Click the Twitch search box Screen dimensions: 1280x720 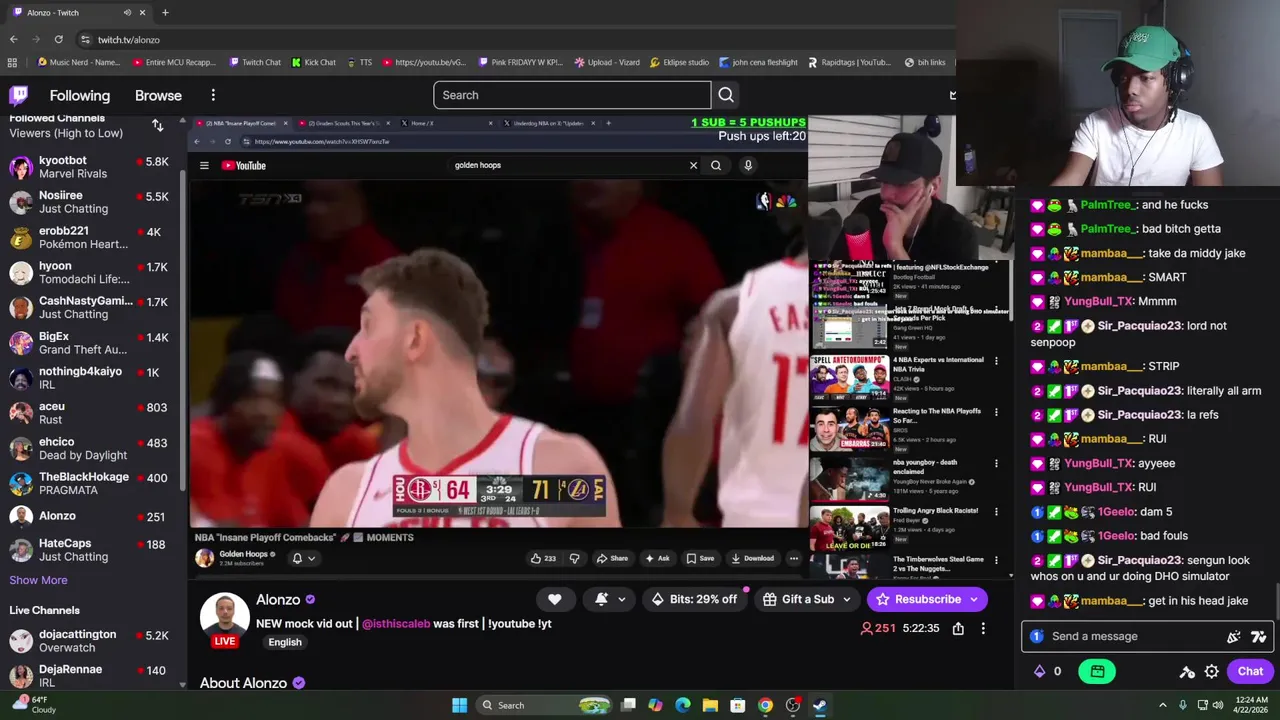(572, 95)
